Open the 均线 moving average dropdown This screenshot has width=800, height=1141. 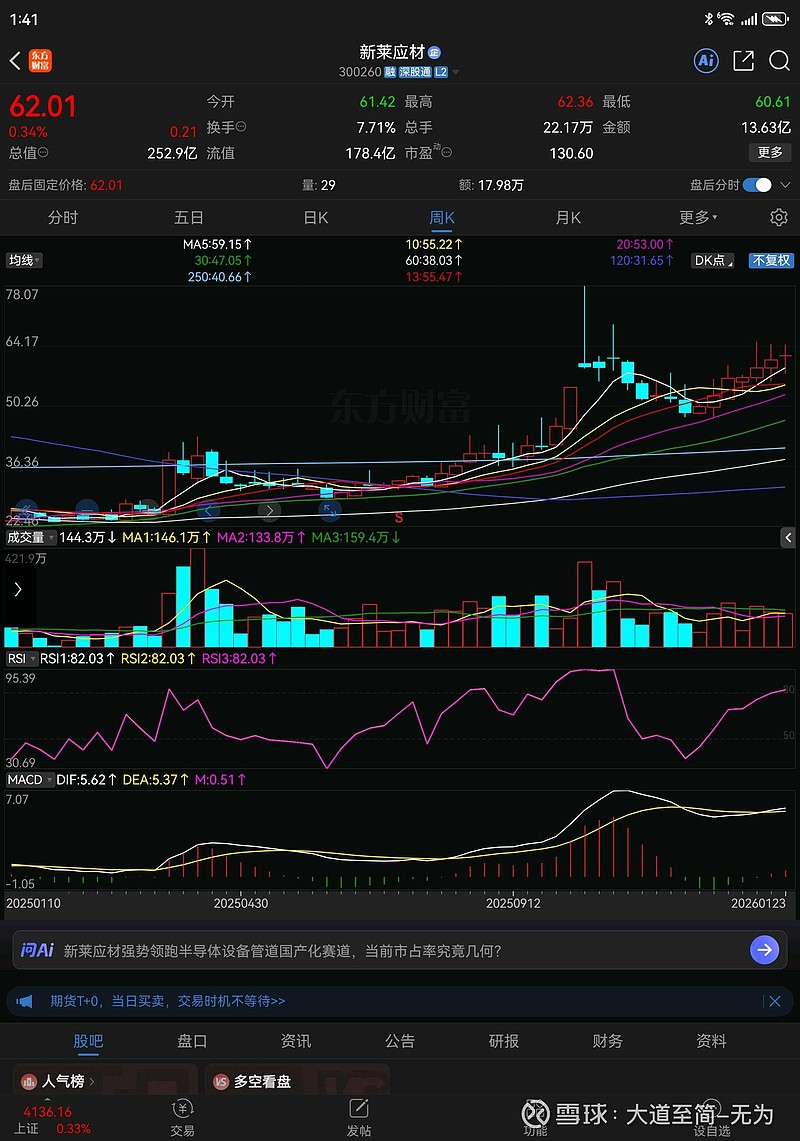pyautogui.click(x=24, y=260)
